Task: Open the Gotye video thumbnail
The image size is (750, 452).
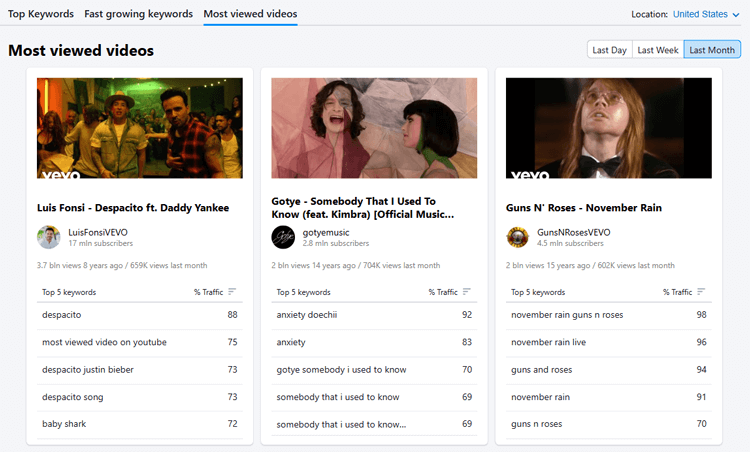Action: point(374,128)
